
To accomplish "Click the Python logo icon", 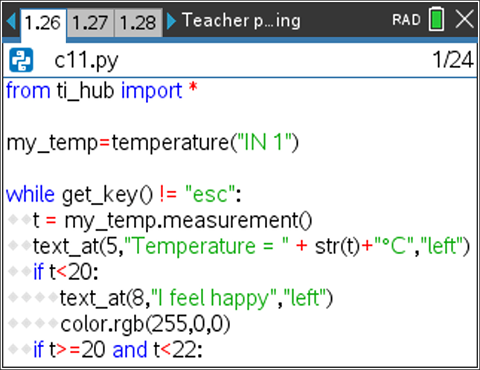I will (21, 60).
